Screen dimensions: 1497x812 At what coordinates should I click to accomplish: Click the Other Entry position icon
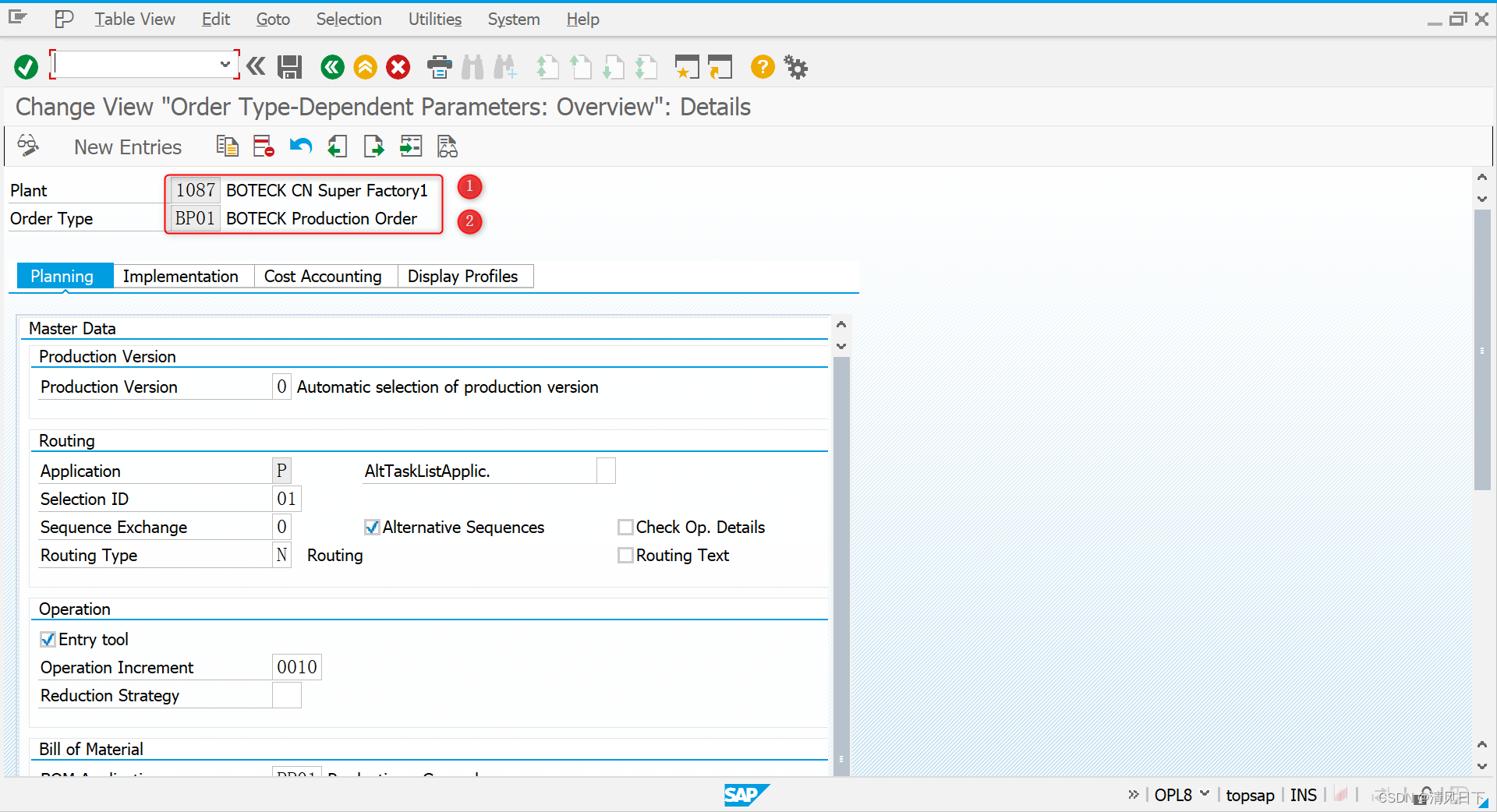click(410, 146)
